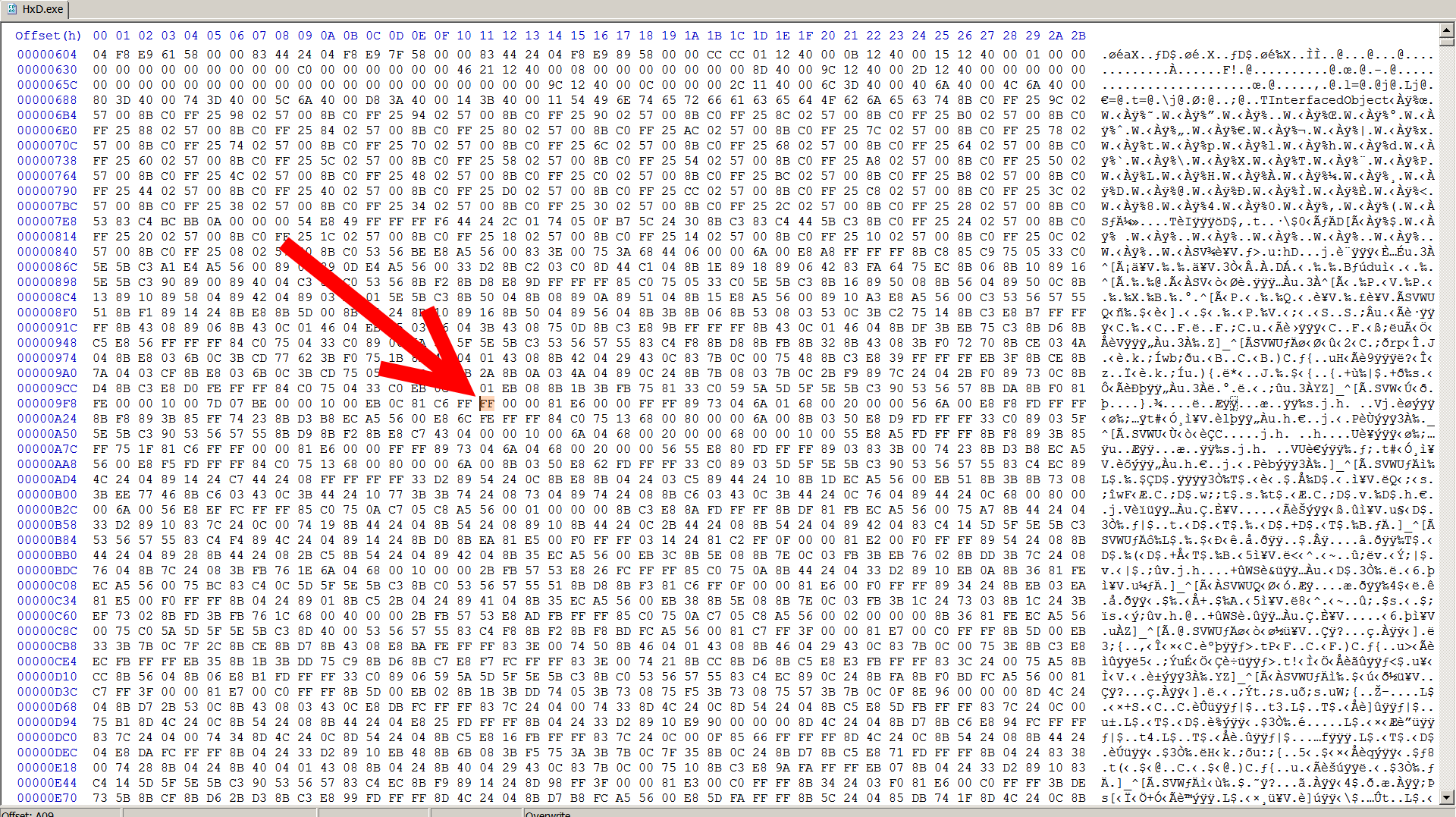
Task: Click the Offset: A09 status bar field
Action: 61,813
